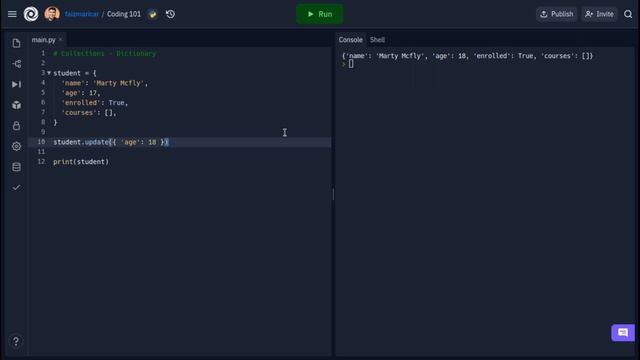The image size is (640, 360).
Task: Click the Publish button
Action: (557, 14)
